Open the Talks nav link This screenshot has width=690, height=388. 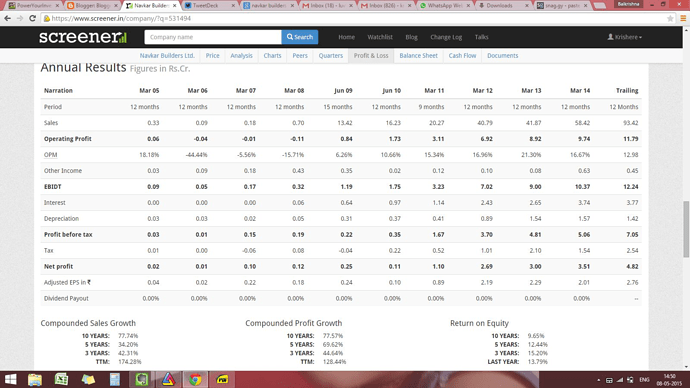point(481,37)
